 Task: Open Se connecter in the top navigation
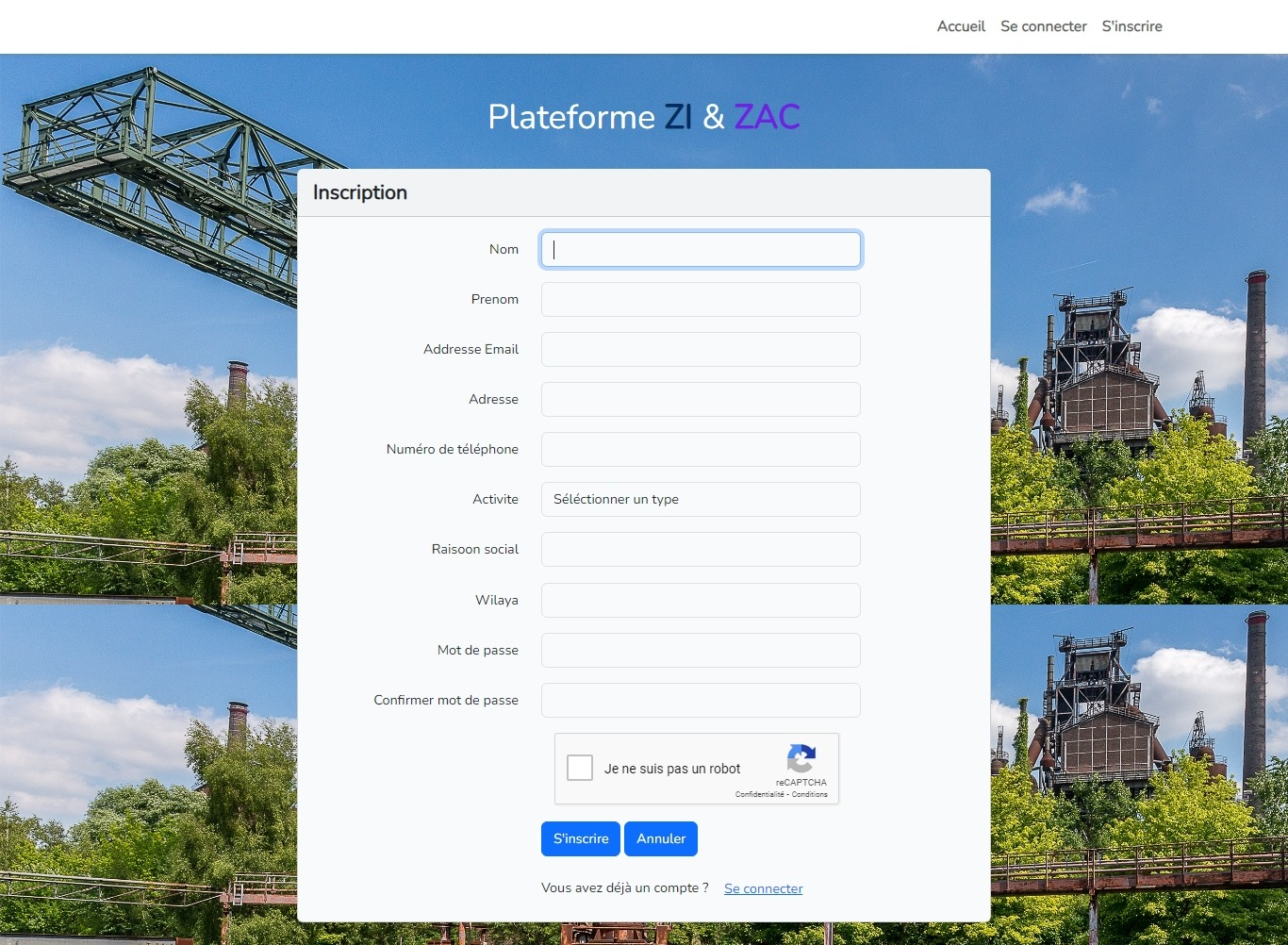(x=1043, y=26)
